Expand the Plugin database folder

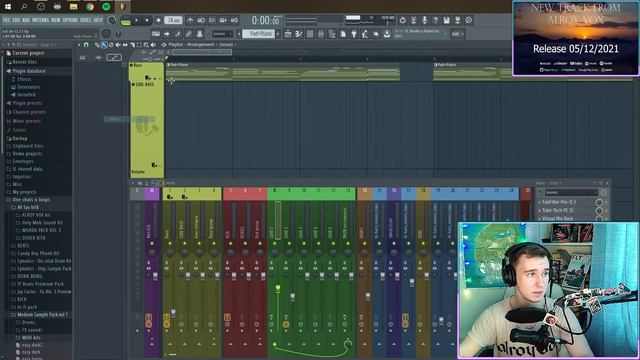[29, 71]
